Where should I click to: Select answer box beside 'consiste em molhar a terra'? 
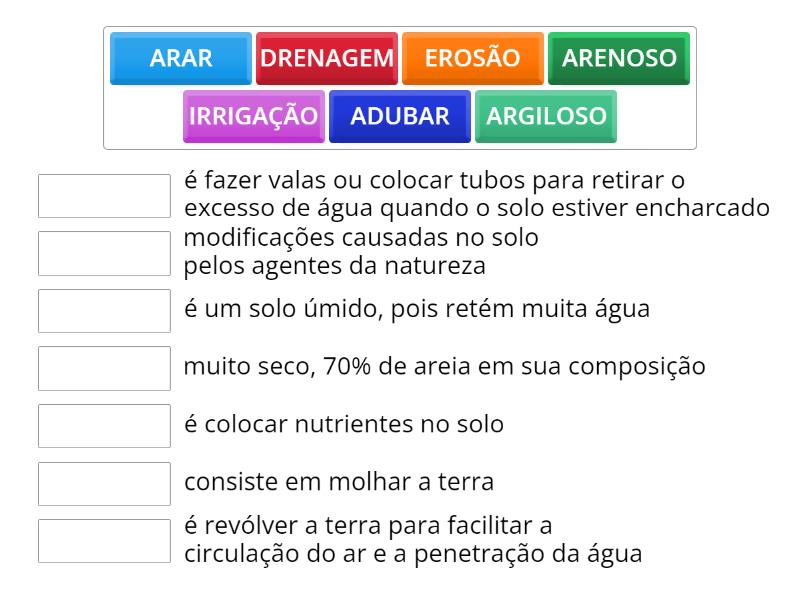tap(104, 483)
